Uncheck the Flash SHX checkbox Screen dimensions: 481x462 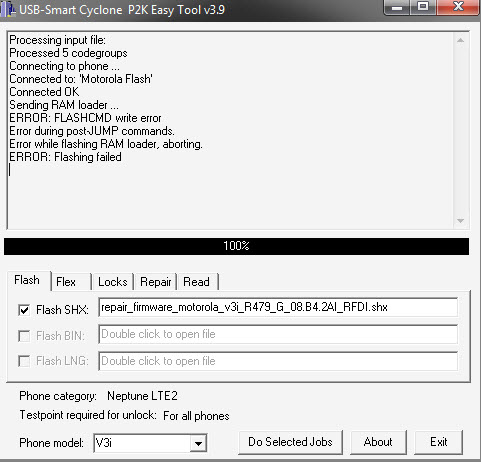[x=24, y=310]
